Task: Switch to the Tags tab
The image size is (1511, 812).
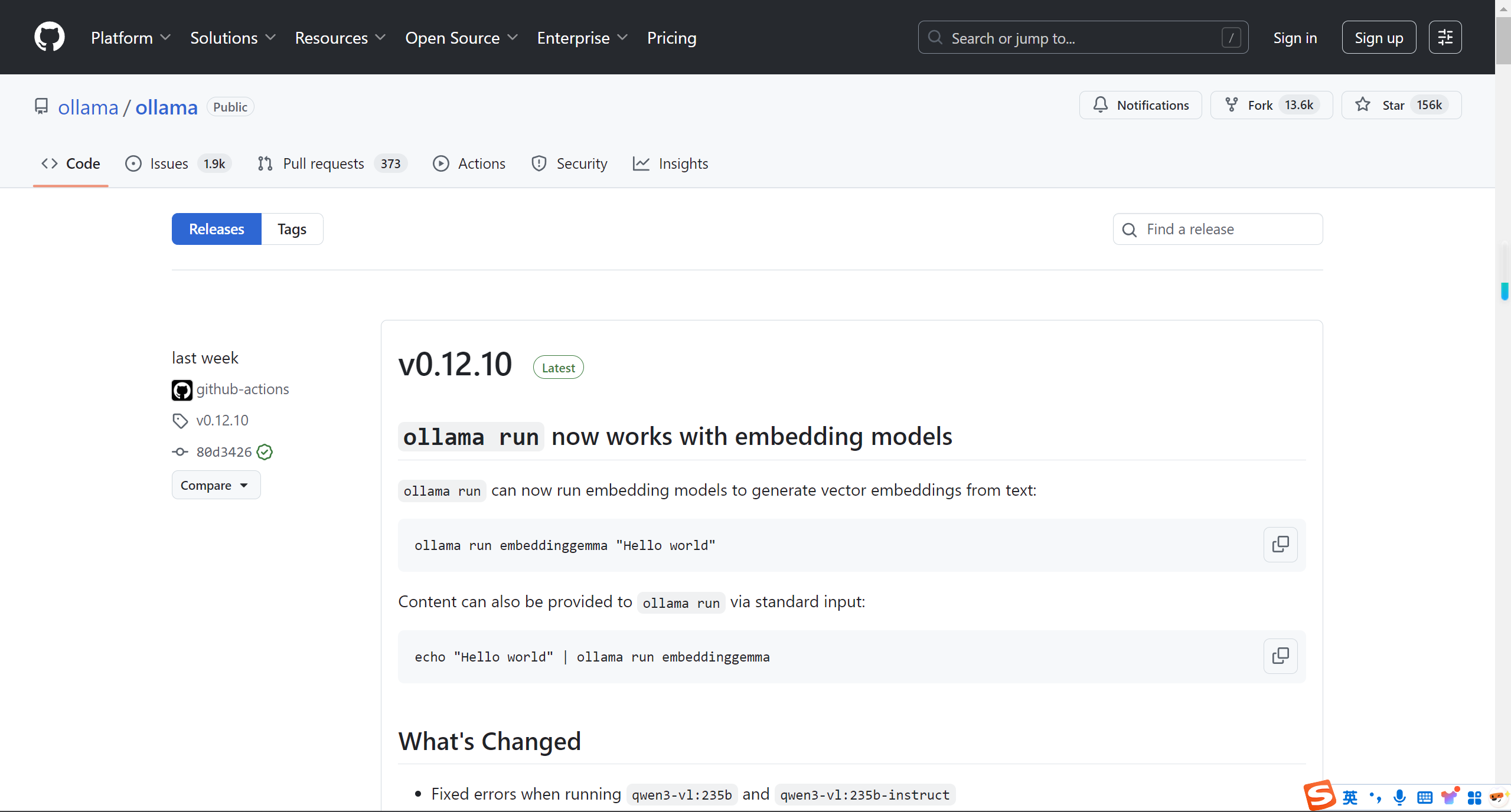Action: click(292, 229)
